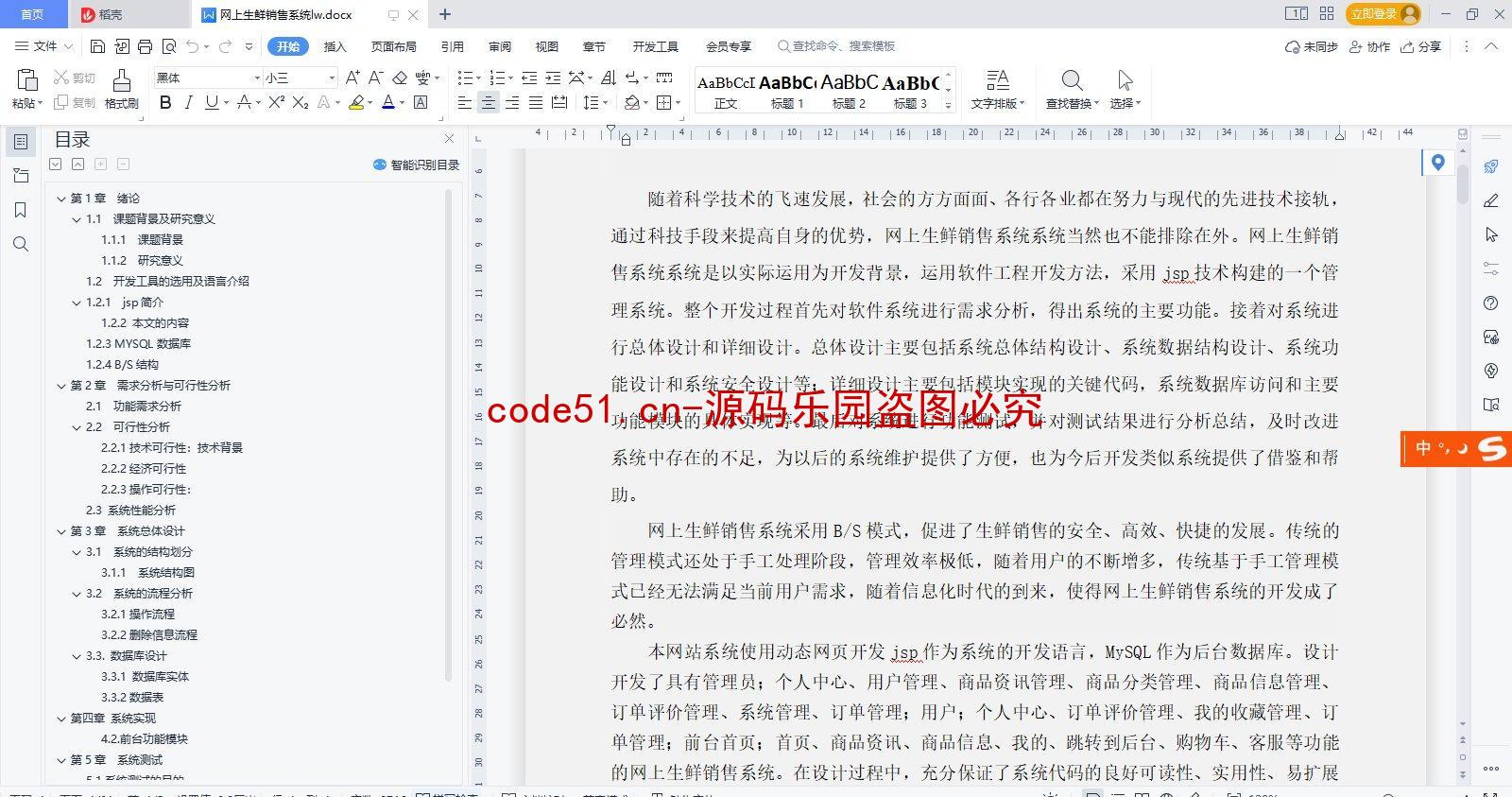This screenshot has height=797, width=1512.
Task: Click the location pin icon at page corner
Action: tap(1437, 163)
